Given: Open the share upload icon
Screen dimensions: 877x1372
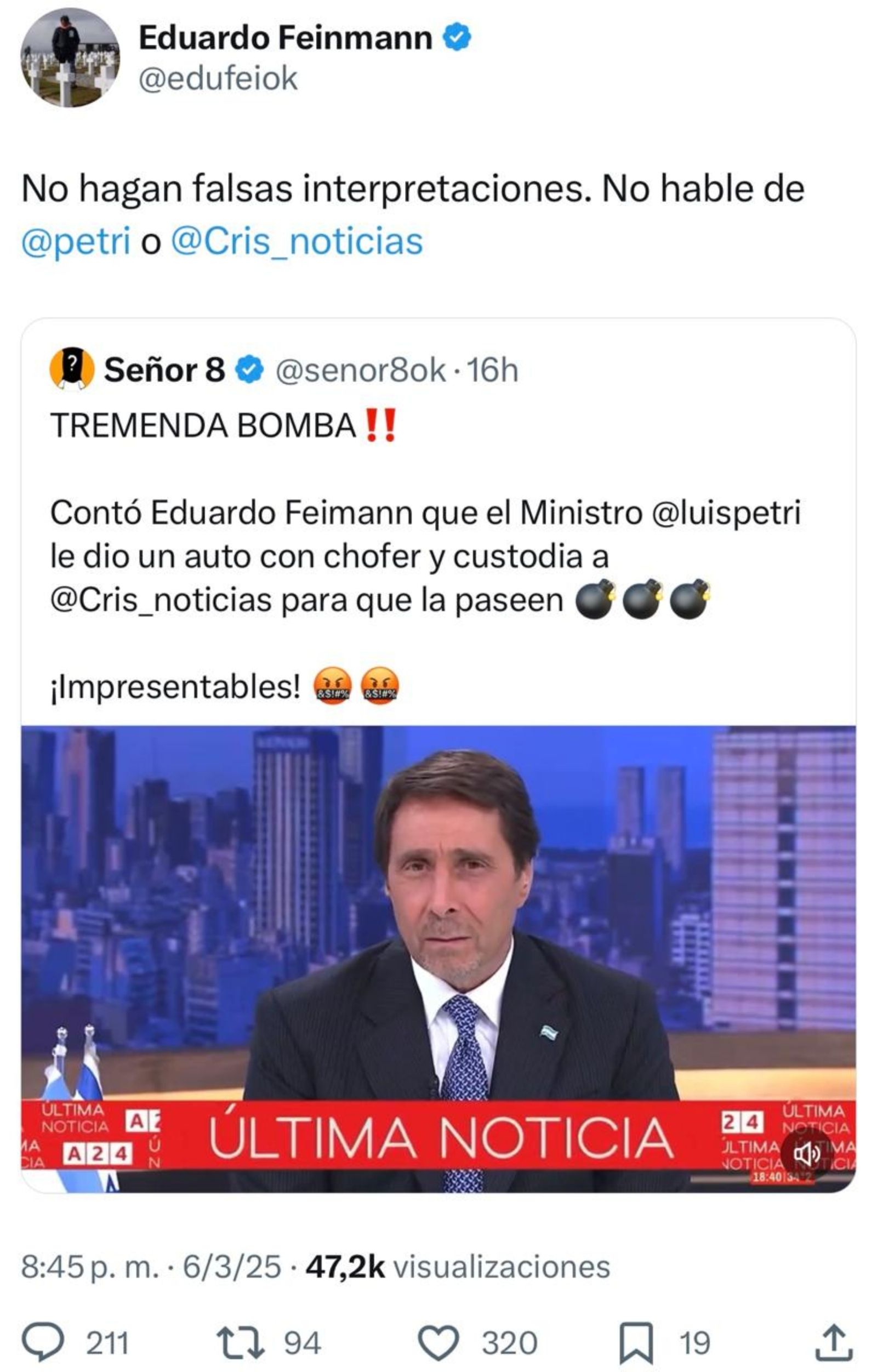Looking at the screenshot, I should point(834,1342).
